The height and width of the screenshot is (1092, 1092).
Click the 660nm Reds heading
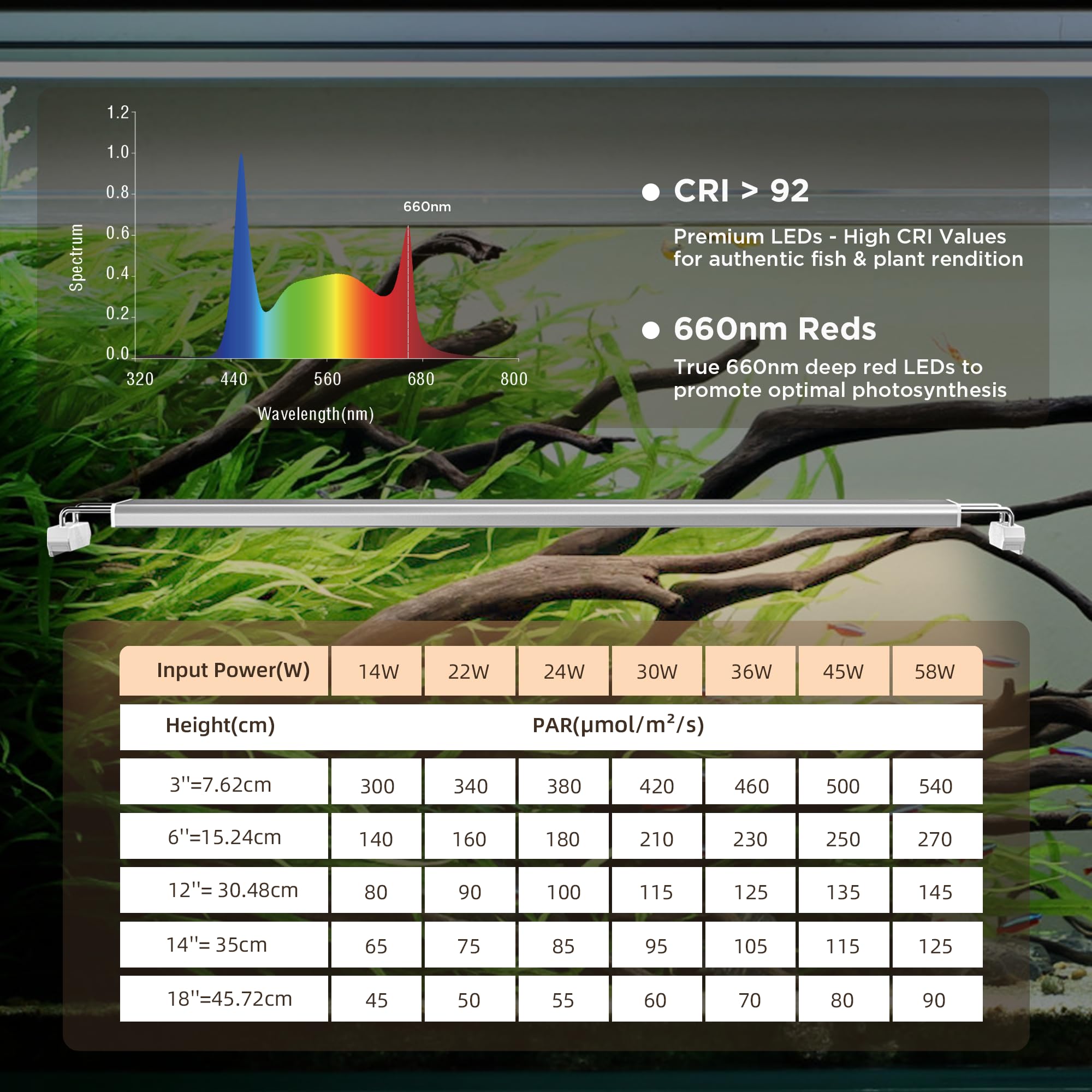click(774, 329)
